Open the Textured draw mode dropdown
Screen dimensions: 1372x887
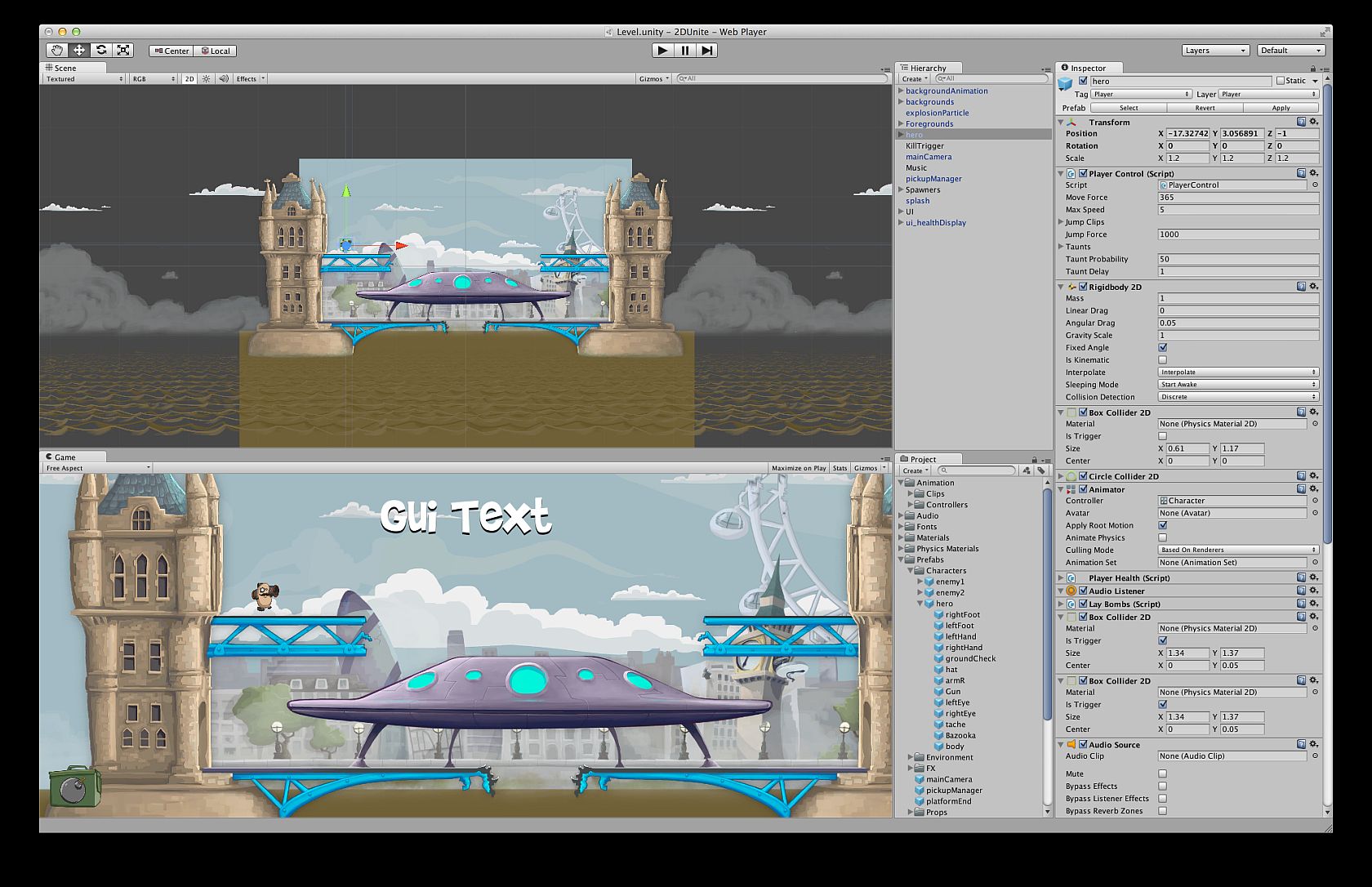(x=84, y=79)
